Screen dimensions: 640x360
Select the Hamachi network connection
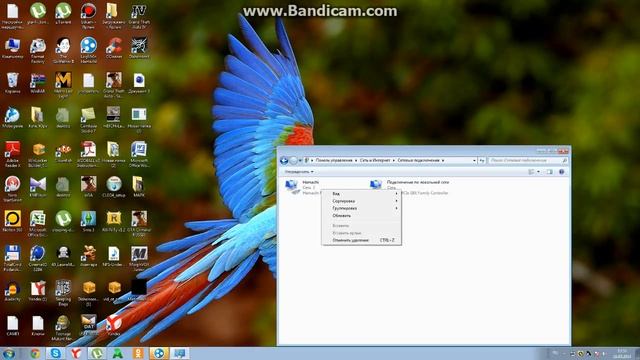point(303,187)
